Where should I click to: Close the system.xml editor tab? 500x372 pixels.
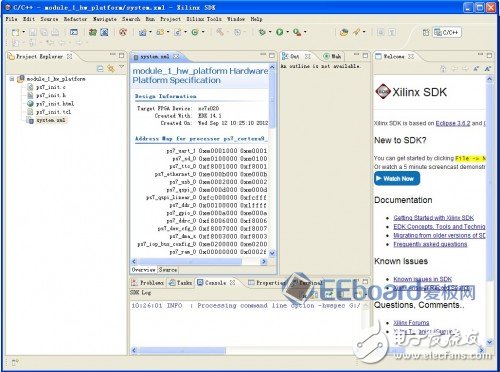[176, 56]
